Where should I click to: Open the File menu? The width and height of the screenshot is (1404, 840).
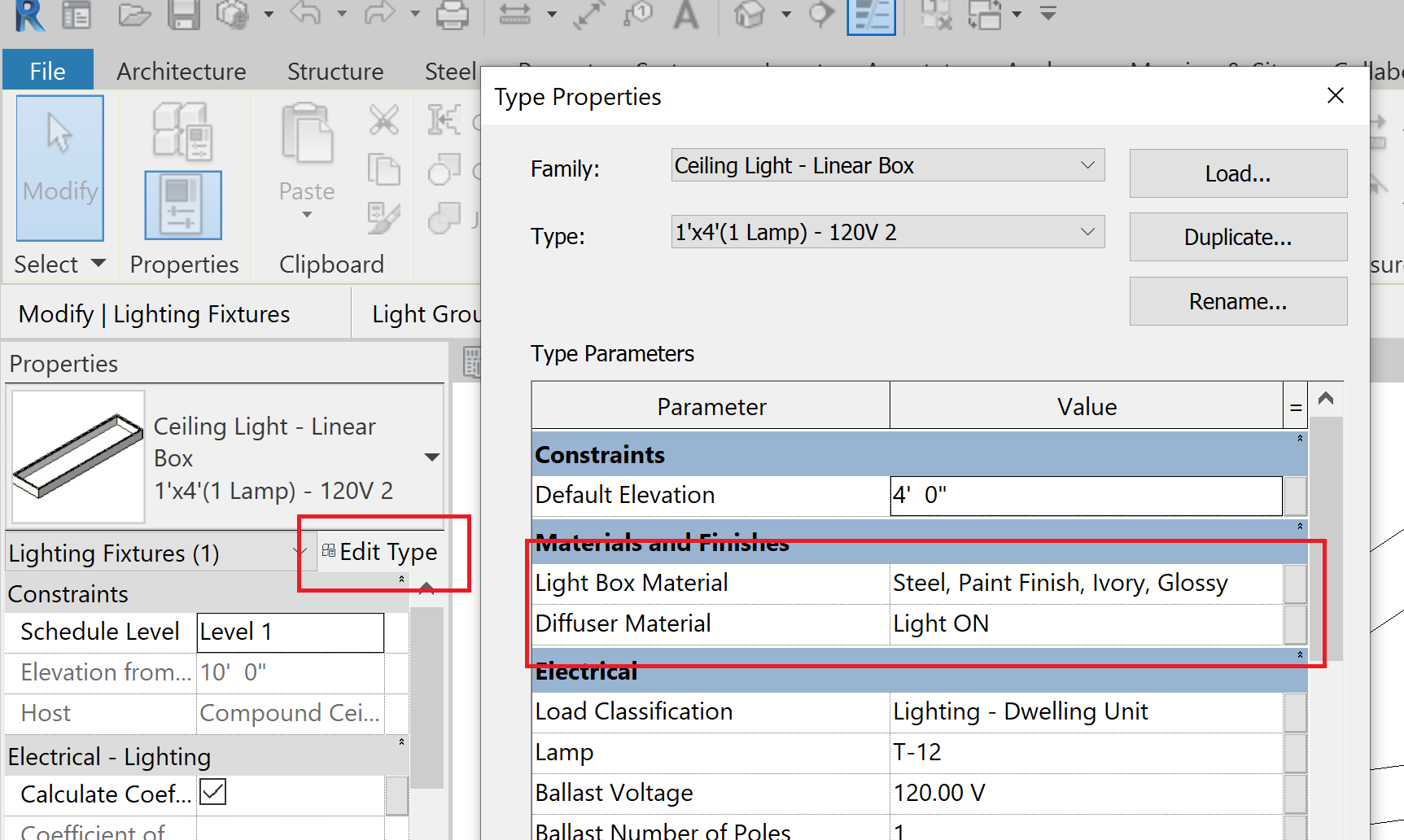pyautogui.click(x=47, y=70)
